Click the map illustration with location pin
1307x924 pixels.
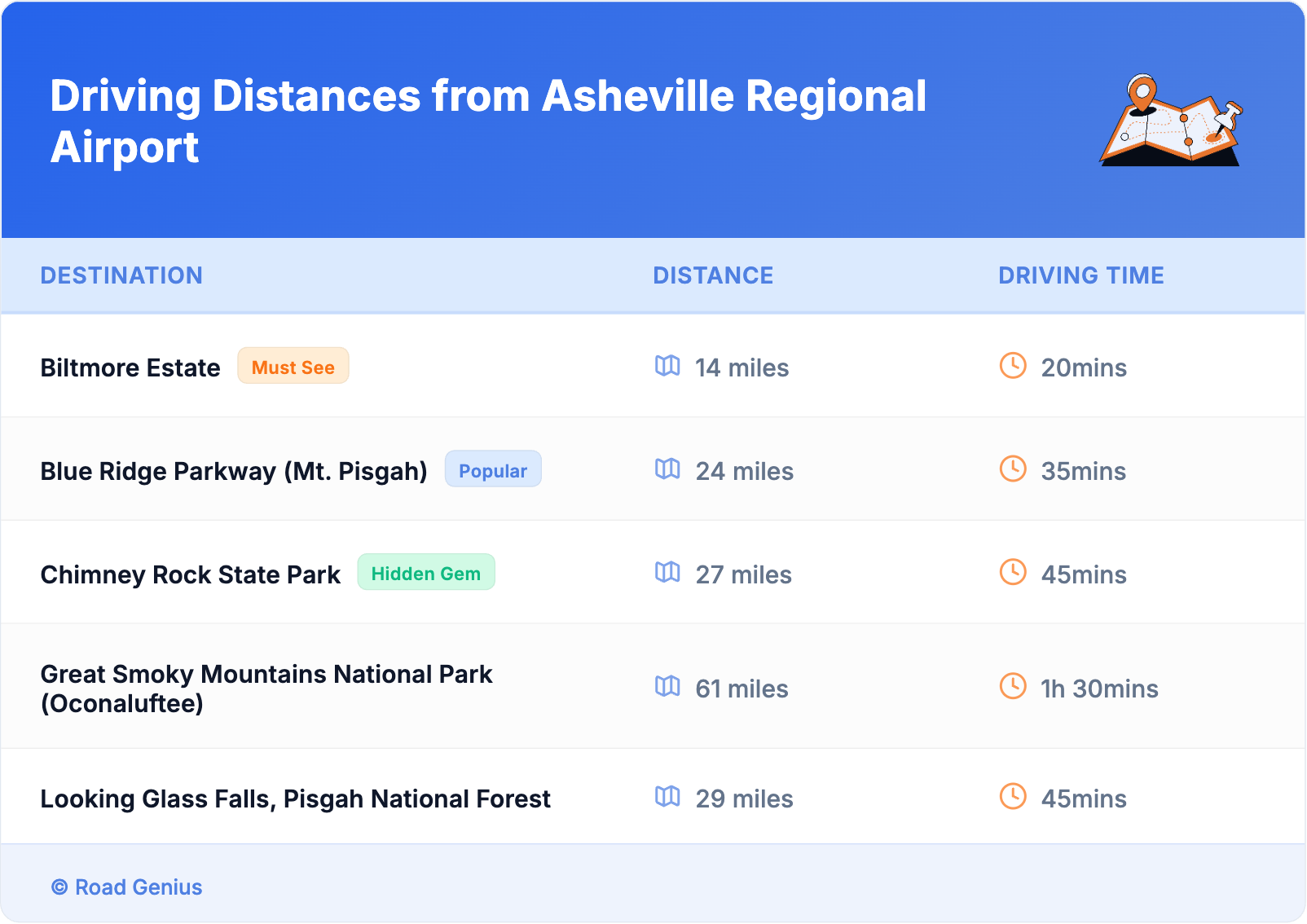pos(1170,121)
